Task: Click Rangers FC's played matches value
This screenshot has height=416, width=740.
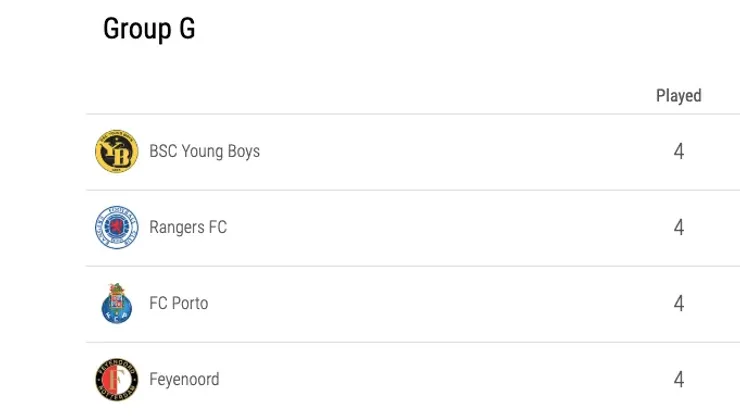Action: (679, 228)
